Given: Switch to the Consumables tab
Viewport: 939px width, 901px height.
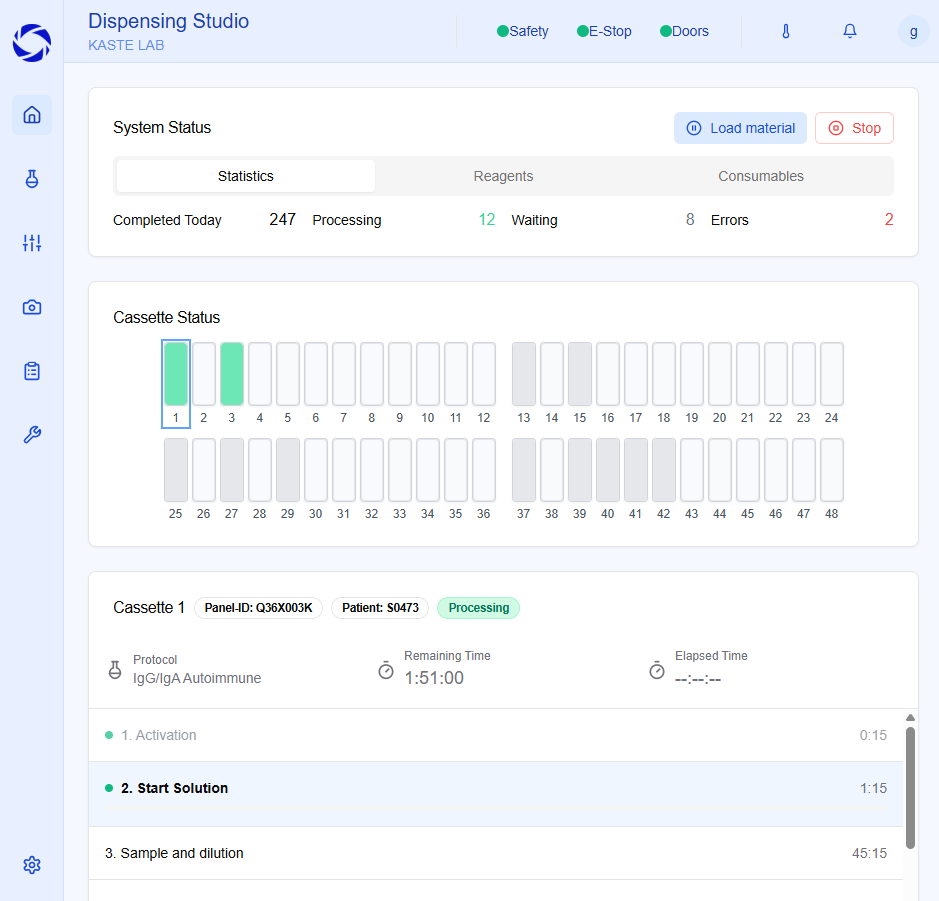Looking at the screenshot, I should pos(761,176).
